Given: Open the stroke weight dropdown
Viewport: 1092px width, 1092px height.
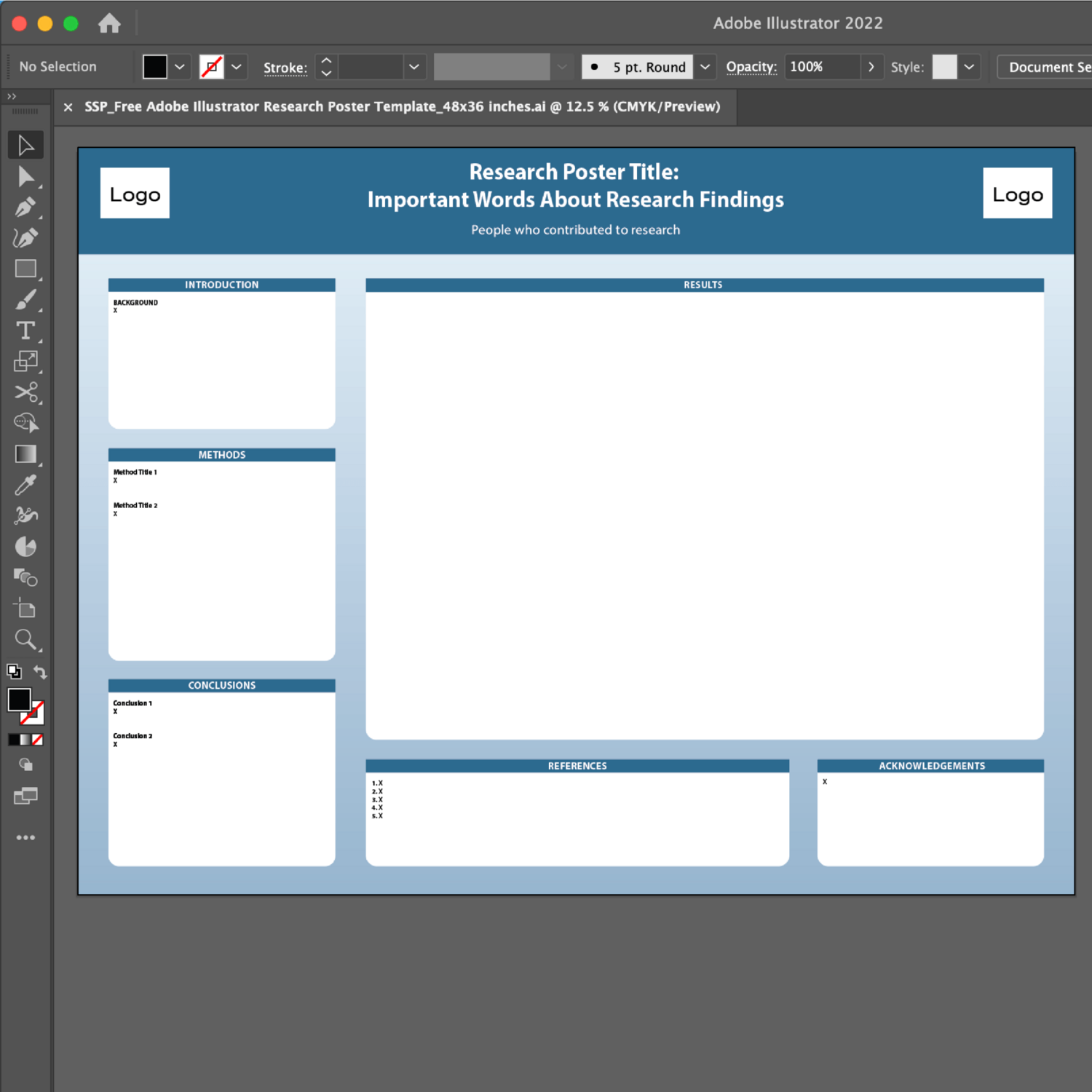Looking at the screenshot, I should point(414,66).
